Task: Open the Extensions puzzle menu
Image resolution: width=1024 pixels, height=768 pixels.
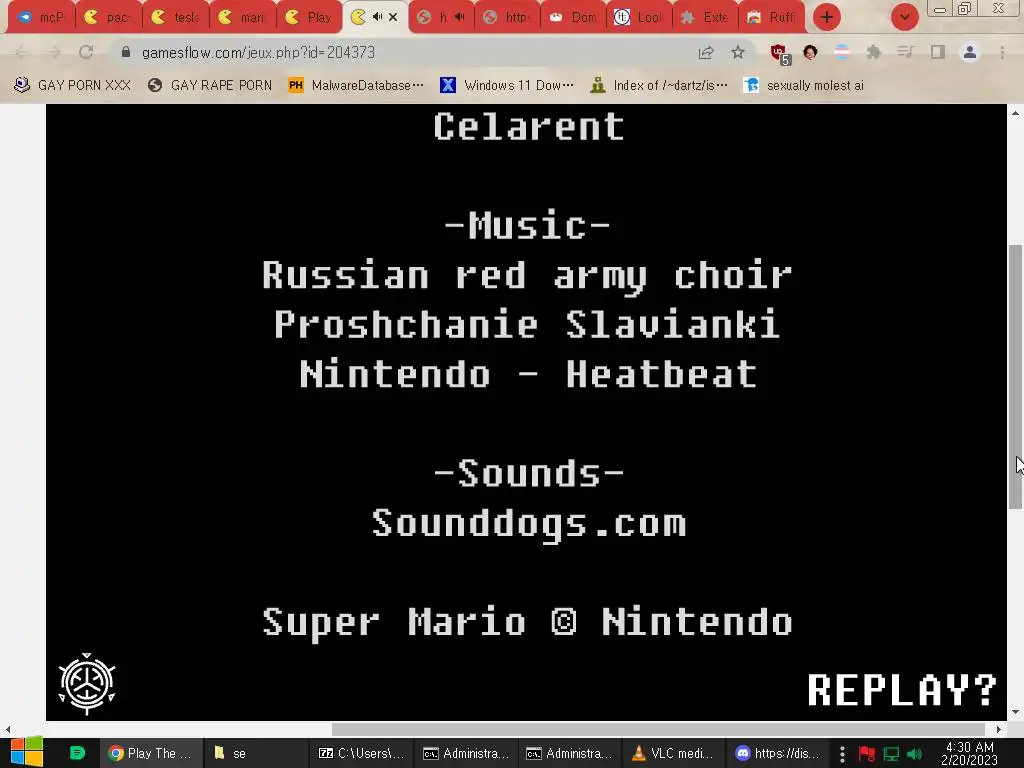Action: click(874, 52)
